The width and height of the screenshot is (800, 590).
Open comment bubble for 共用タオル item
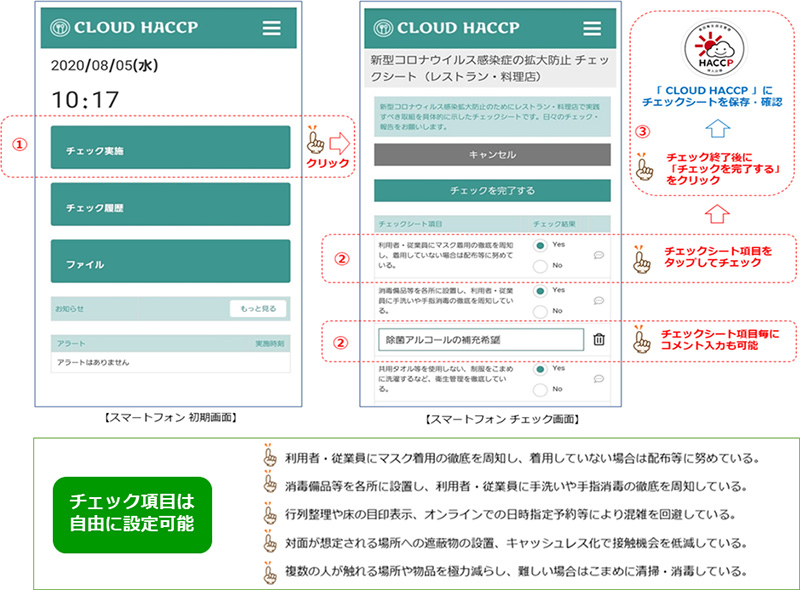point(599,379)
